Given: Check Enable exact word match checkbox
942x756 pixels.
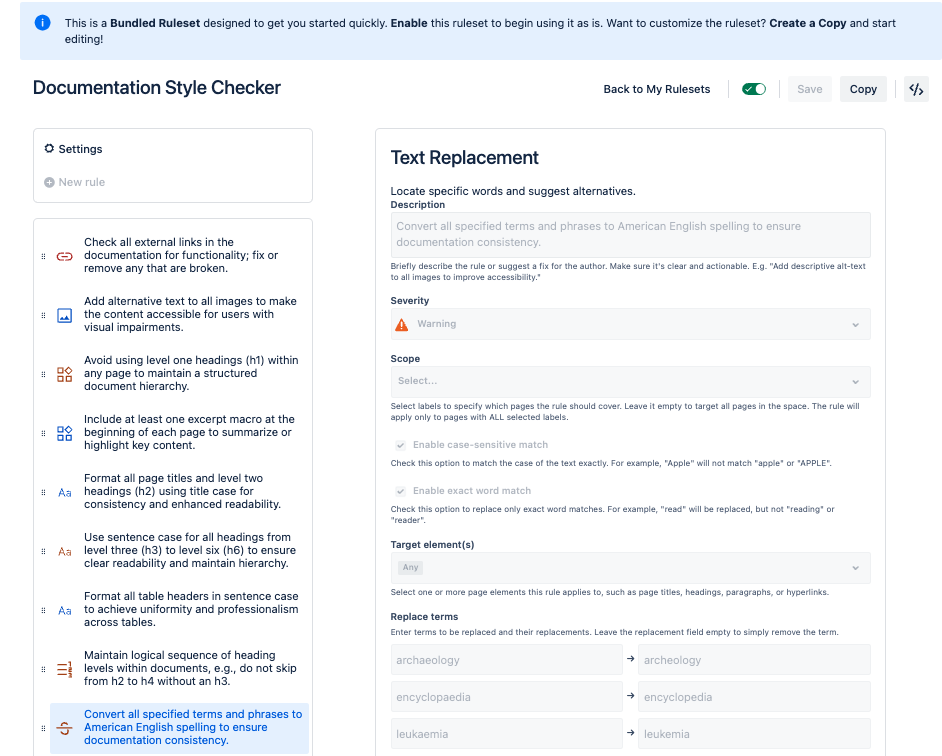Looking at the screenshot, I should tap(400, 491).
